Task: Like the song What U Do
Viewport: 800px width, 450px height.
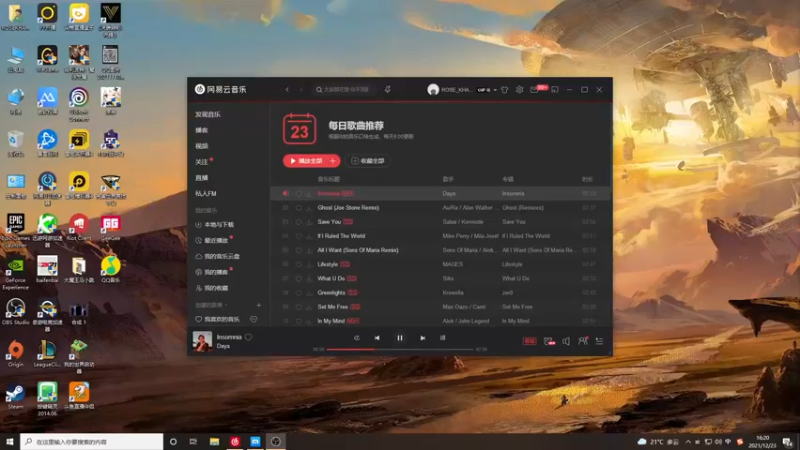Action: coord(298,279)
